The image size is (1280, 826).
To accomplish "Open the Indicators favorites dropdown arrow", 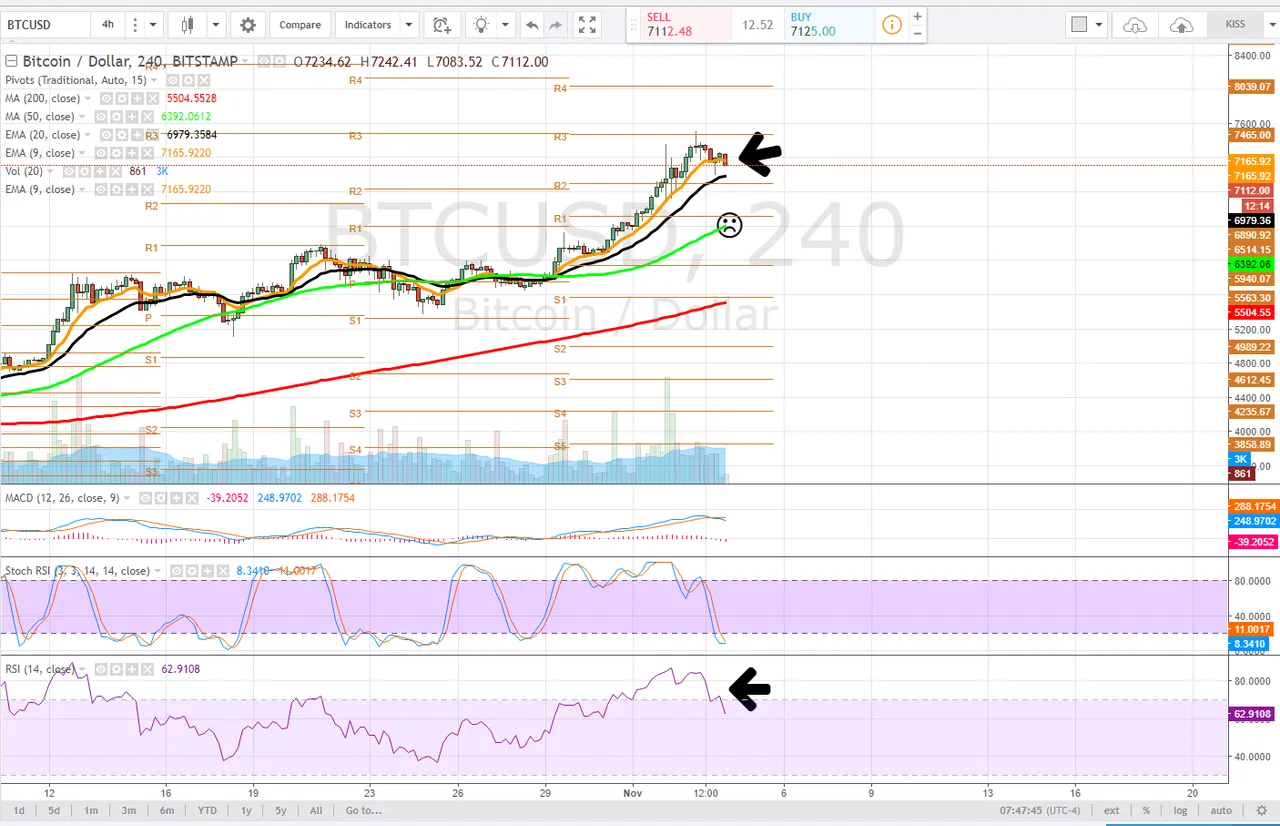I will click(x=408, y=25).
